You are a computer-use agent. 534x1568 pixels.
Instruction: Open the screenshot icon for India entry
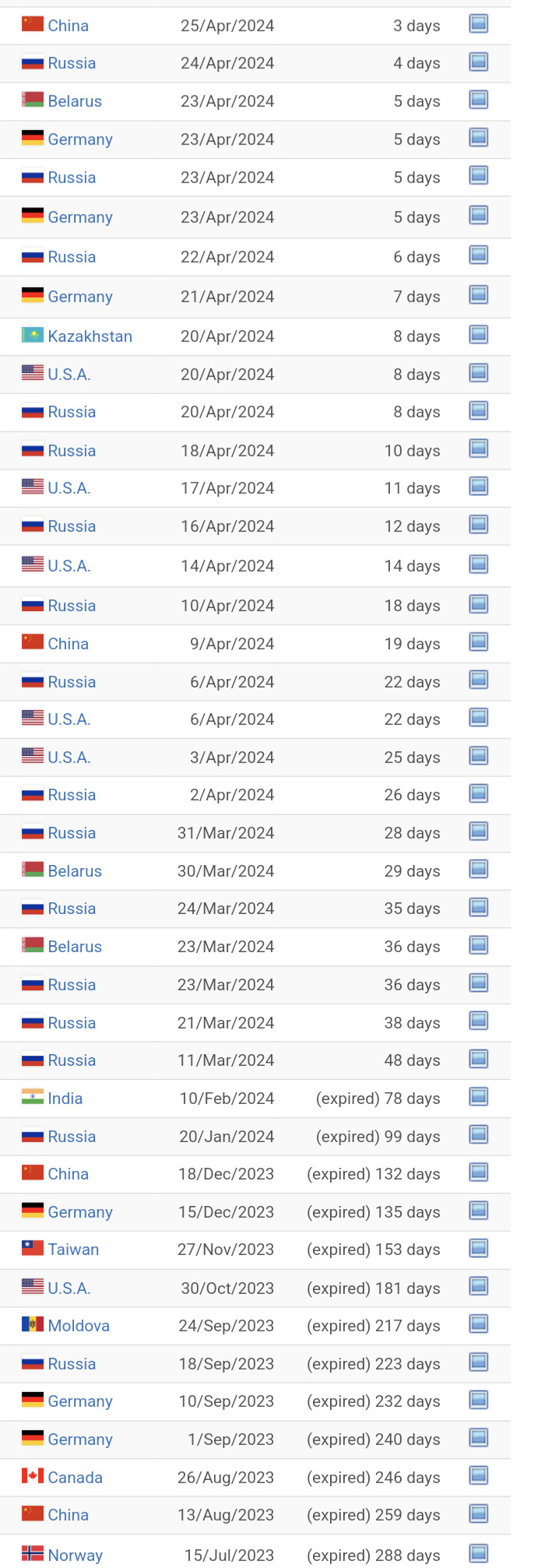tap(479, 1097)
